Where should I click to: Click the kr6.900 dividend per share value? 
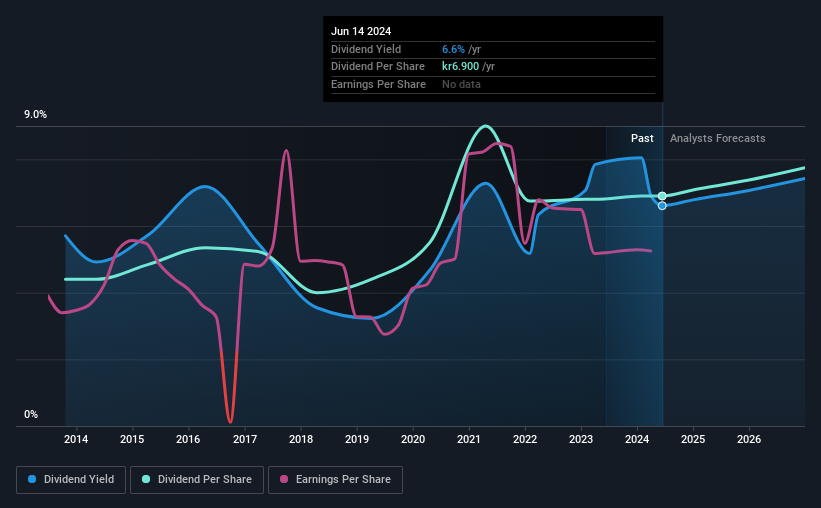click(460, 67)
